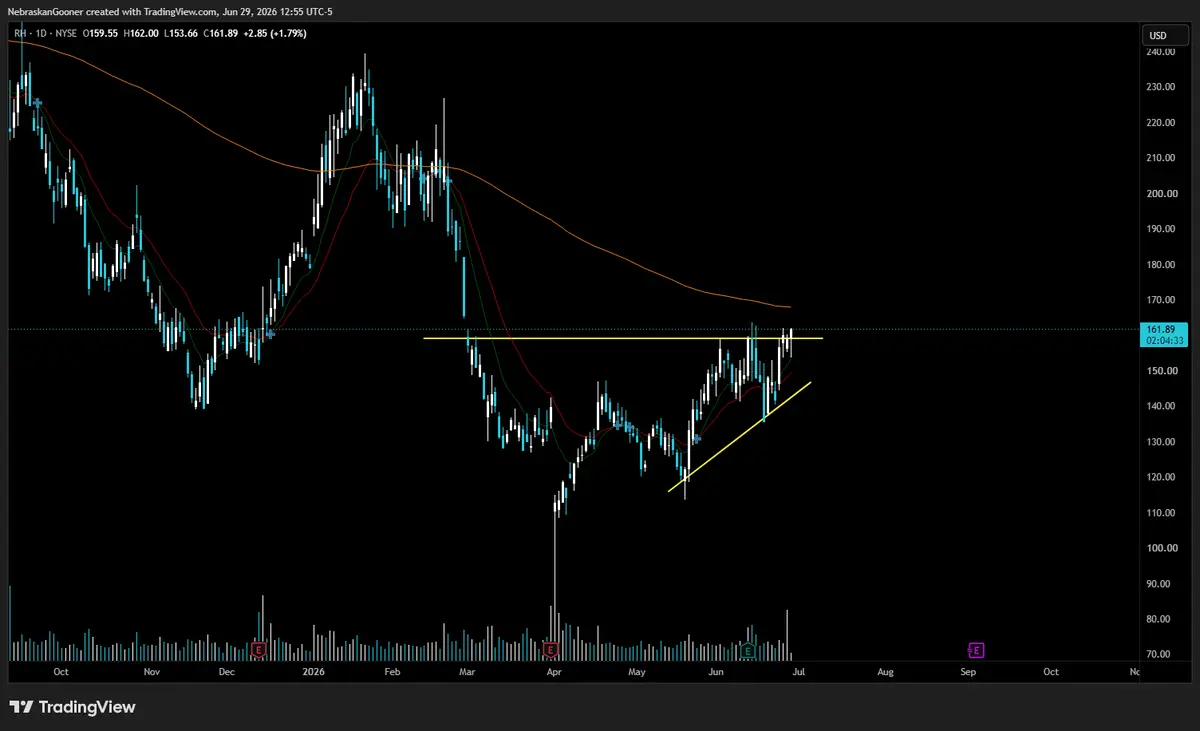Click the Jul label on time axis

pyautogui.click(x=797, y=673)
